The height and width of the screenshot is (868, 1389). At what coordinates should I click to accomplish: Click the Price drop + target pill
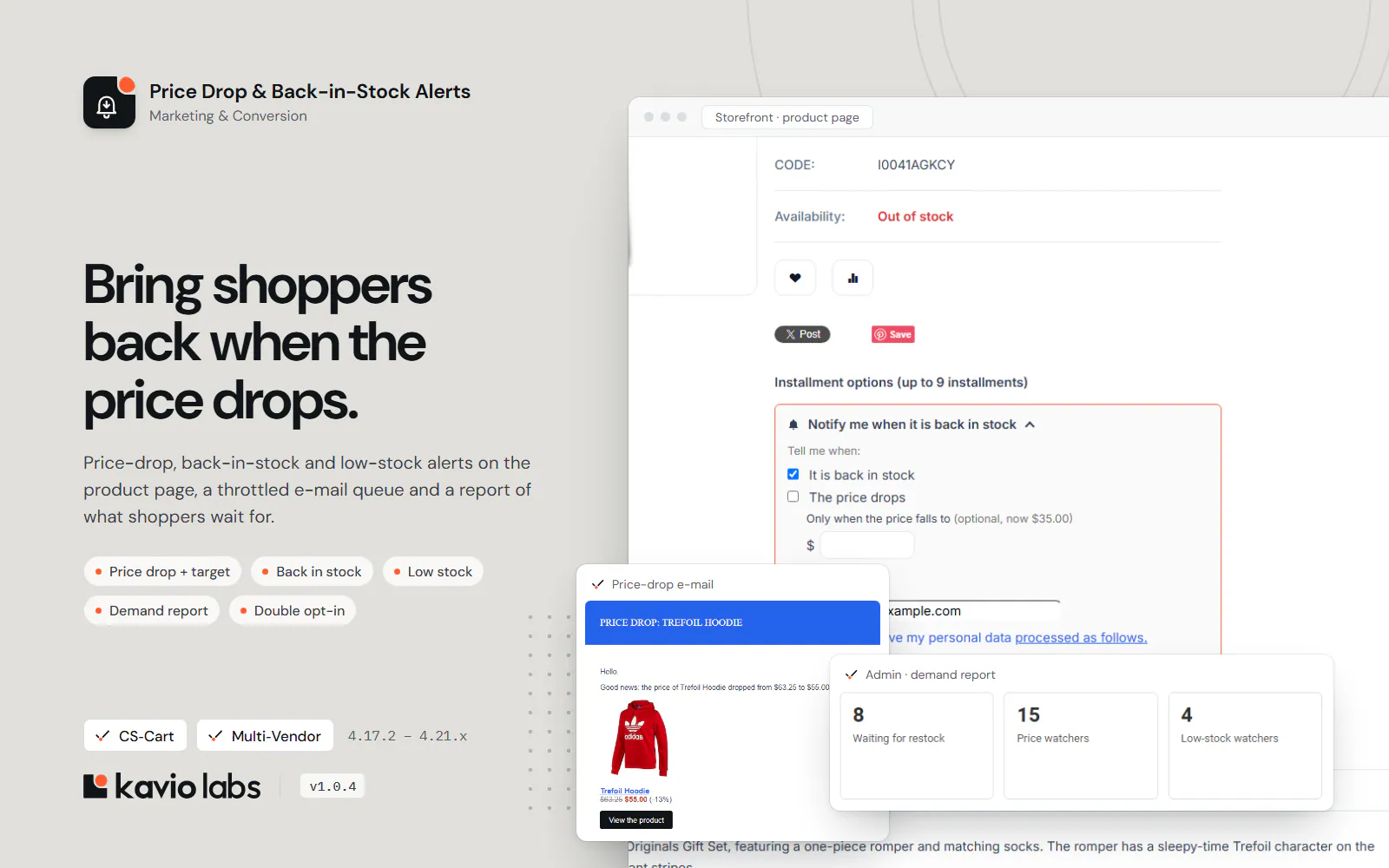click(162, 571)
